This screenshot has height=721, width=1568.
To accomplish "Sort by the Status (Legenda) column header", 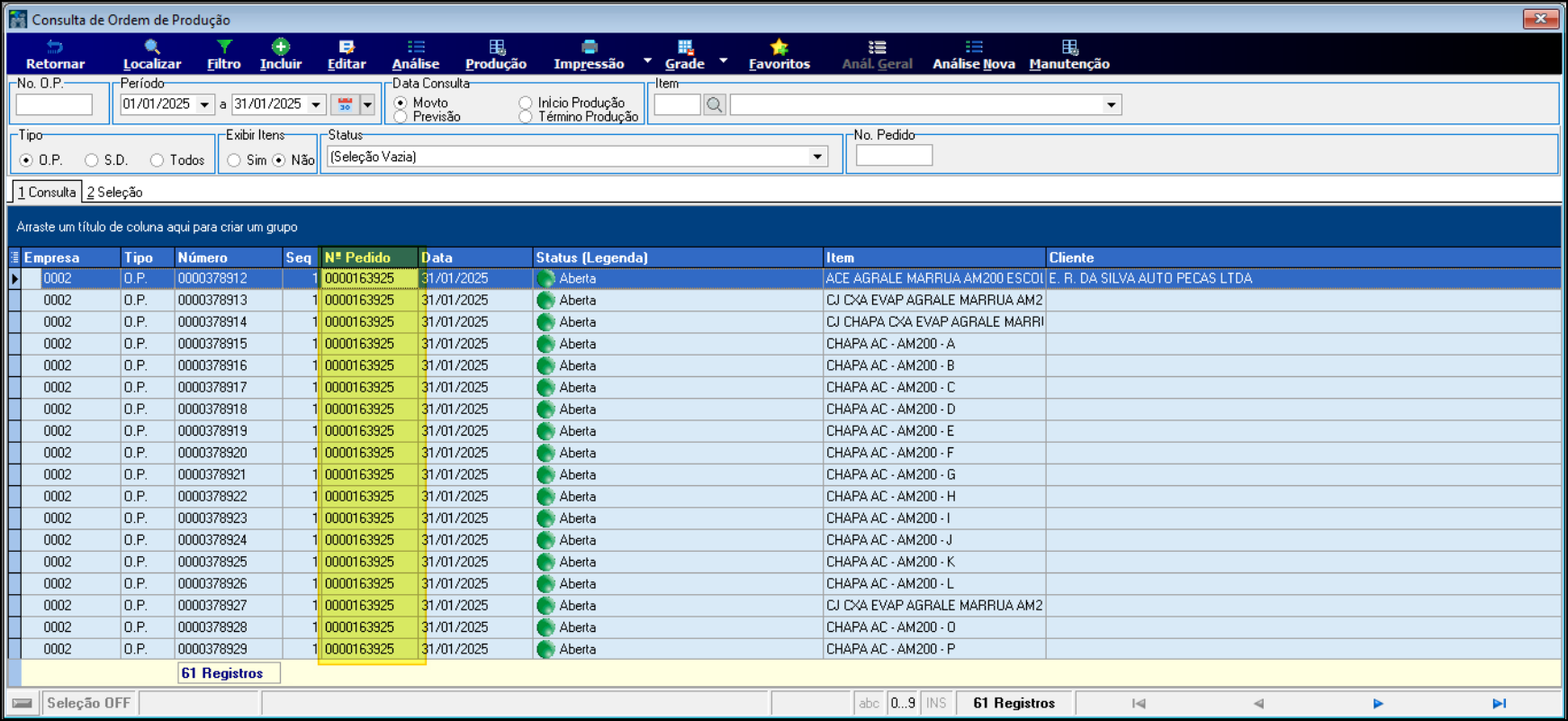I will click(678, 257).
